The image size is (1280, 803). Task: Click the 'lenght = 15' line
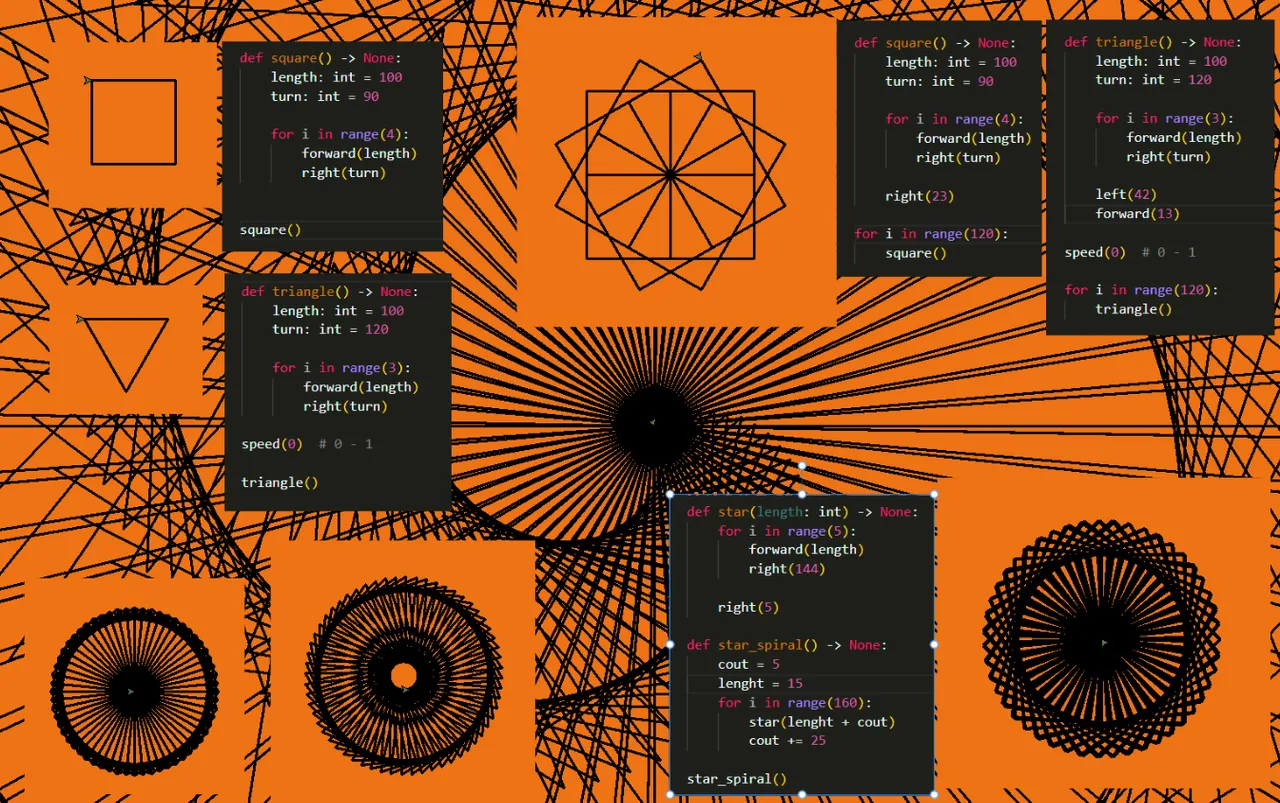click(x=760, y=683)
